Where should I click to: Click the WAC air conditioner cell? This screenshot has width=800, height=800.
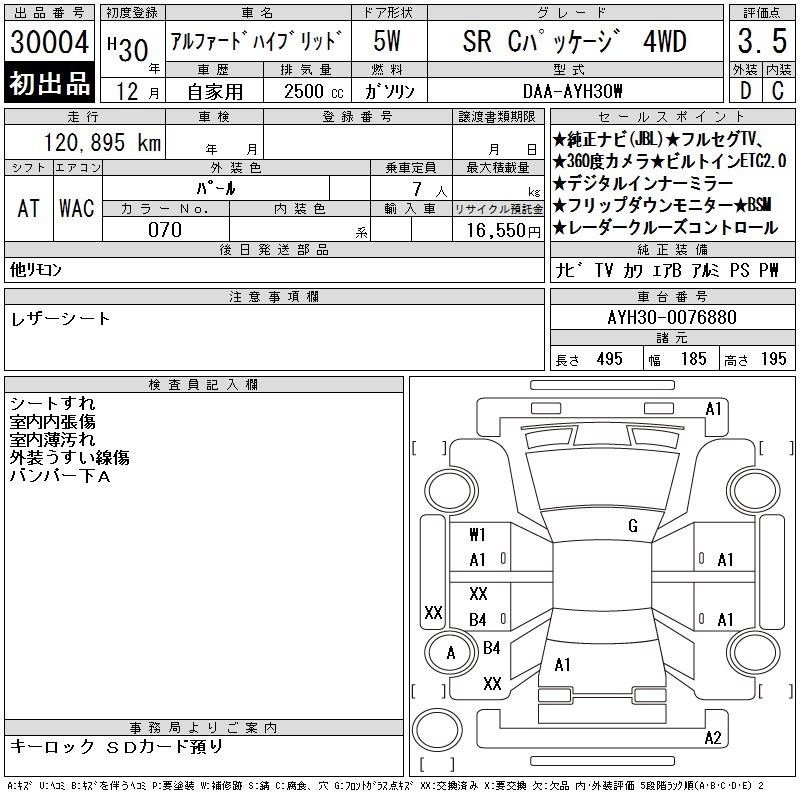click(77, 208)
